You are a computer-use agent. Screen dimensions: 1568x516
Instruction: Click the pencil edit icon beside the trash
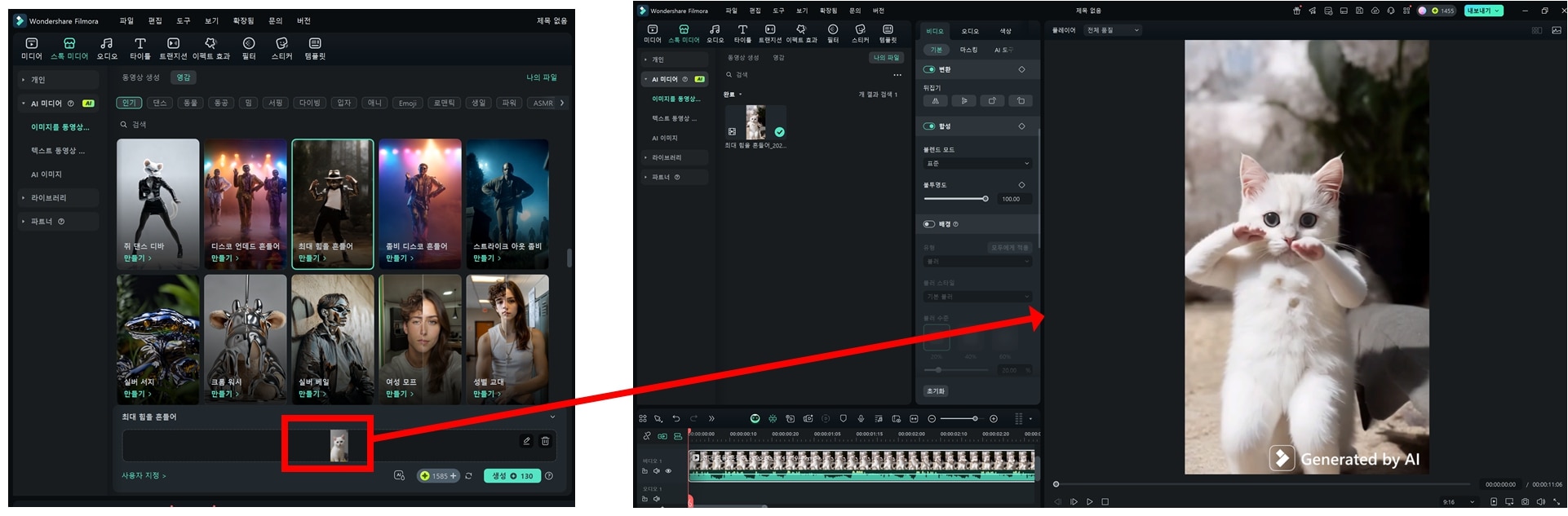click(526, 441)
